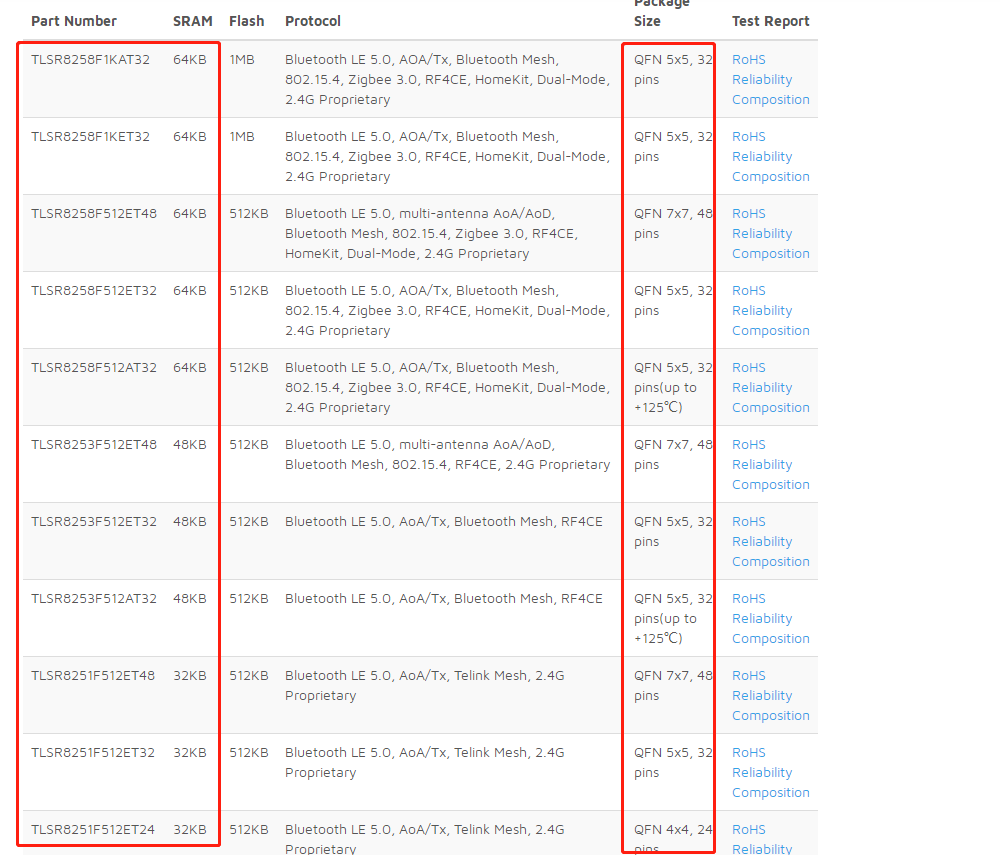This screenshot has width=1000, height=855.
Task: Open Reliability report for TLSR8253F512AT32
Action: pyautogui.click(x=762, y=618)
